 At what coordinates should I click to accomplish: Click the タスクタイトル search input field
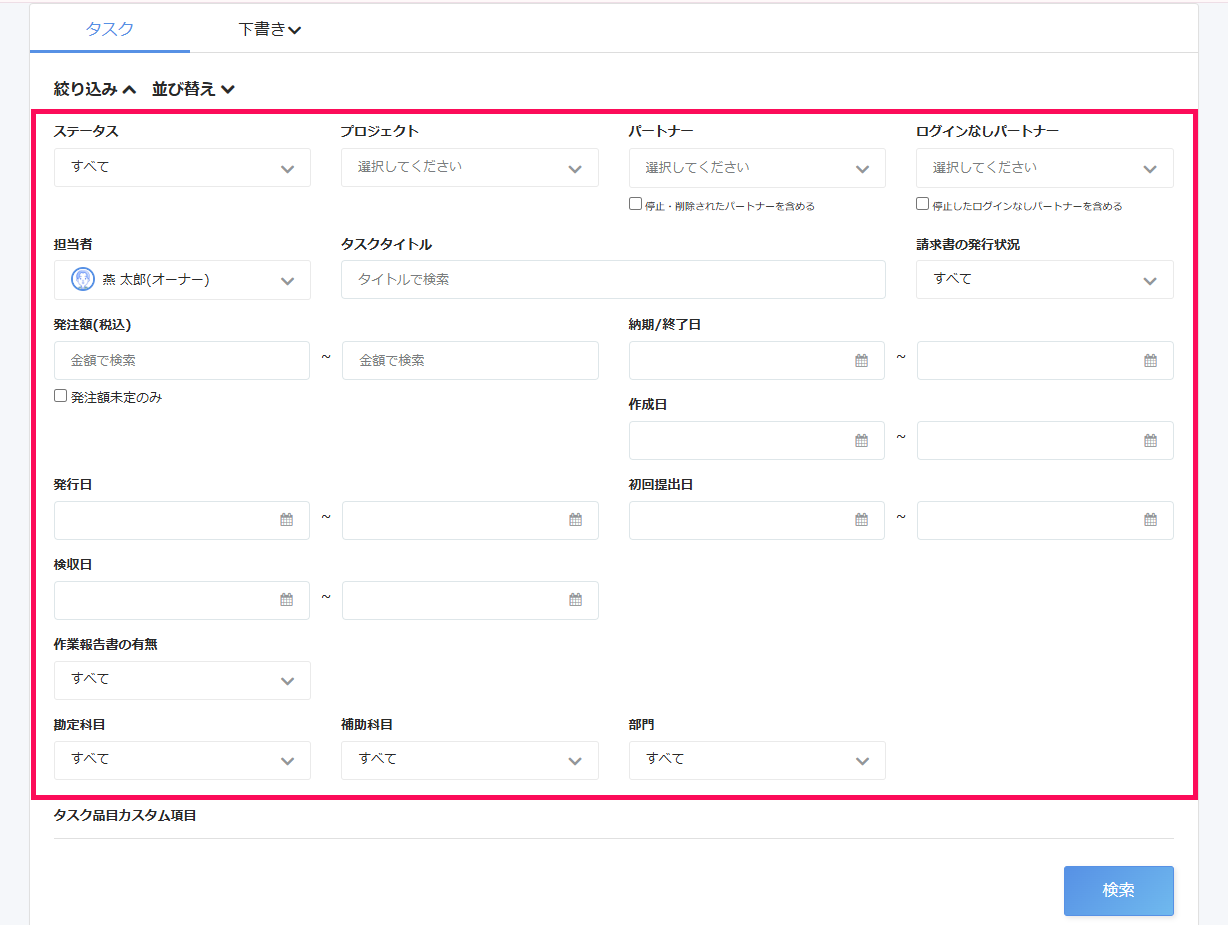(613, 279)
